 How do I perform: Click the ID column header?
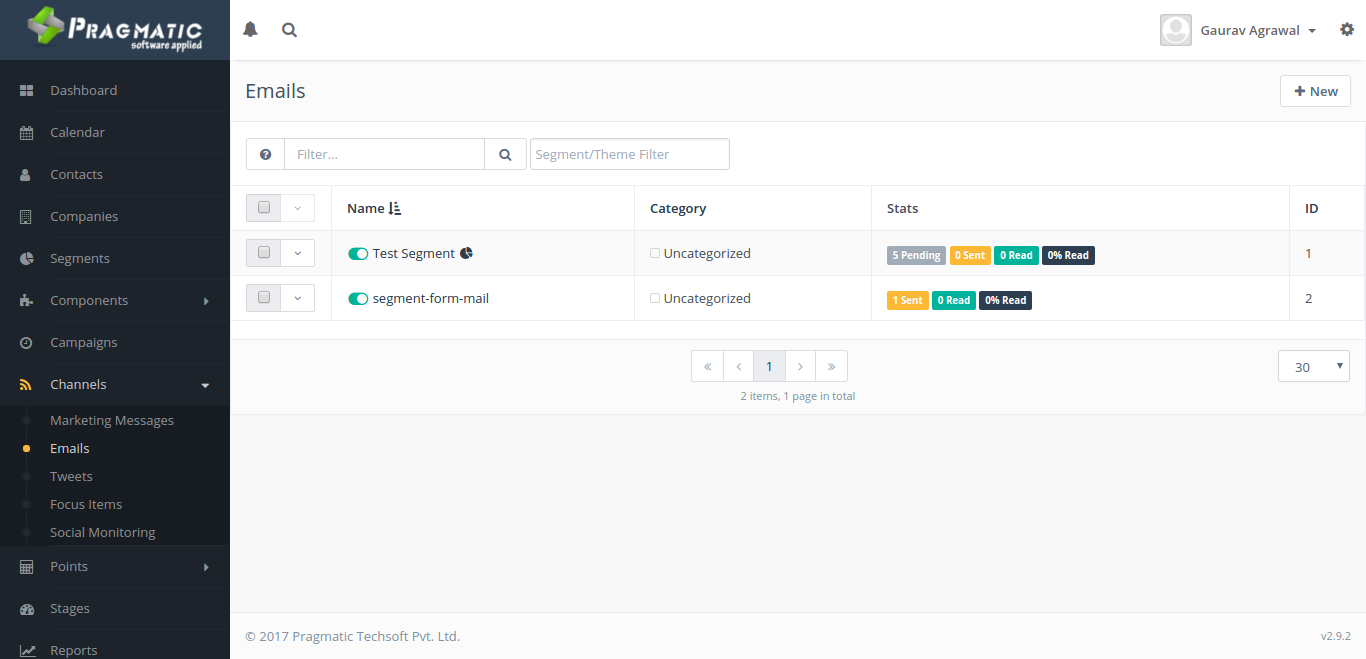[x=1312, y=208]
